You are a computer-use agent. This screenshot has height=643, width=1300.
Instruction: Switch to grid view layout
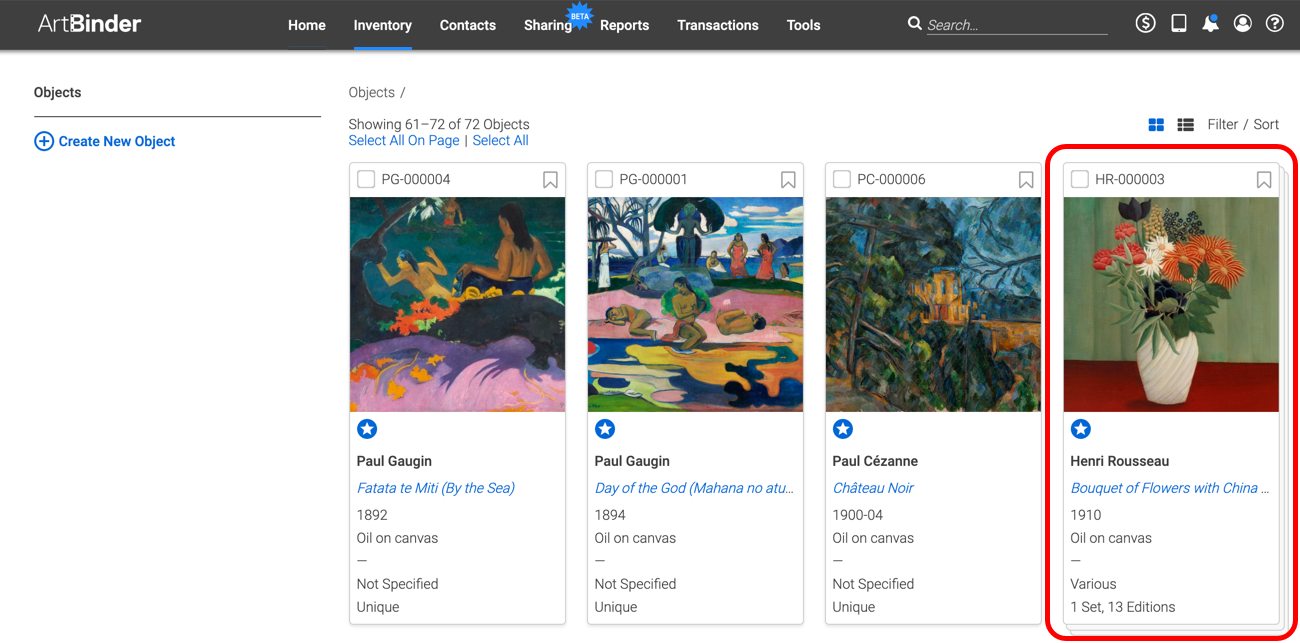click(1156, 125)
